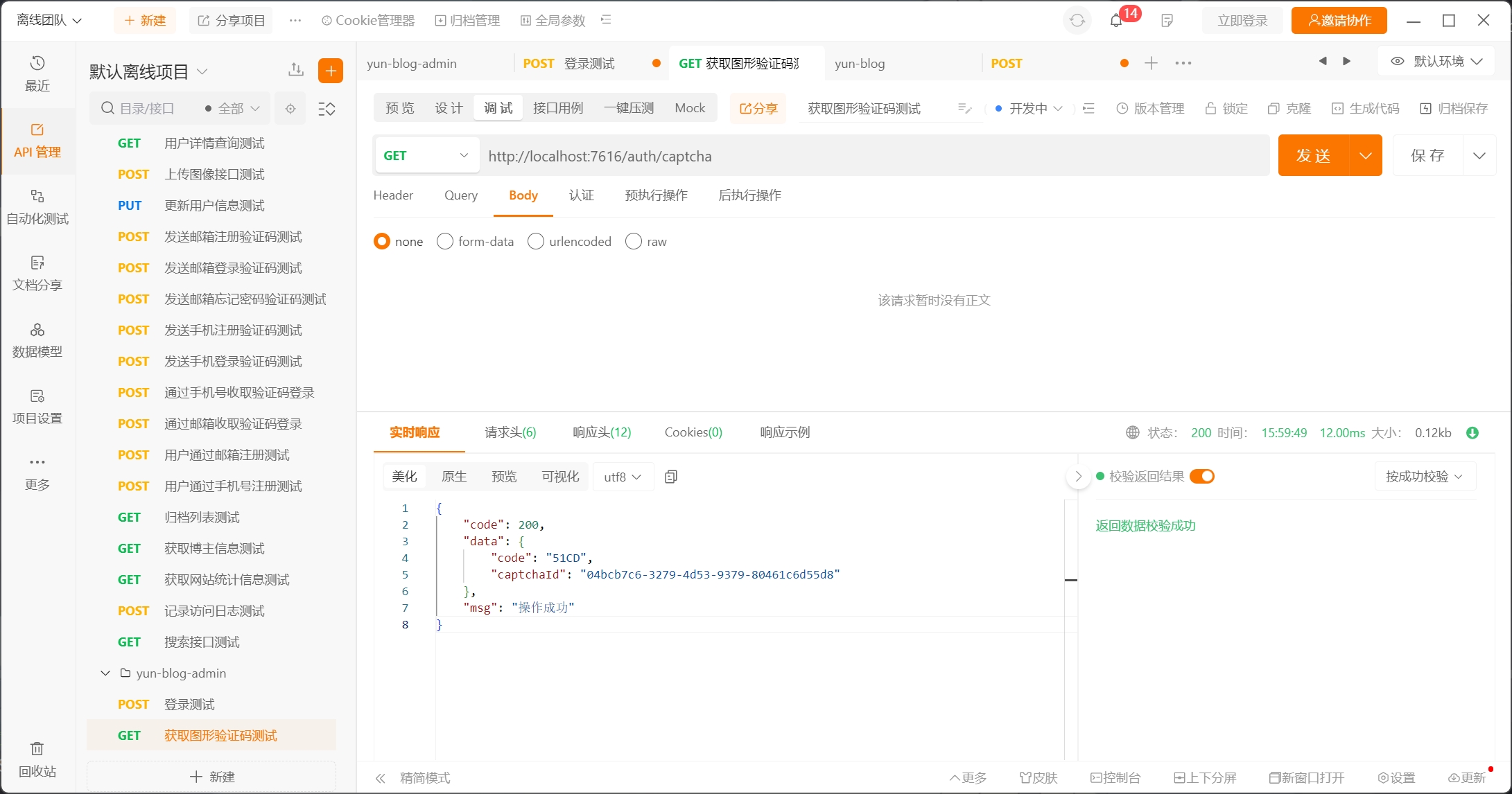
Task: Download the response via green download icon
Action: tap(1472, 433)
